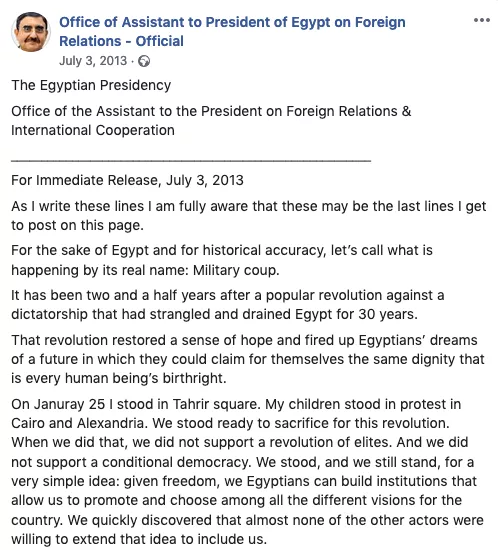This screenshot has height=550, width=498.
Task: Open the July 3, 2013 post timestamp
Action: 93,61
